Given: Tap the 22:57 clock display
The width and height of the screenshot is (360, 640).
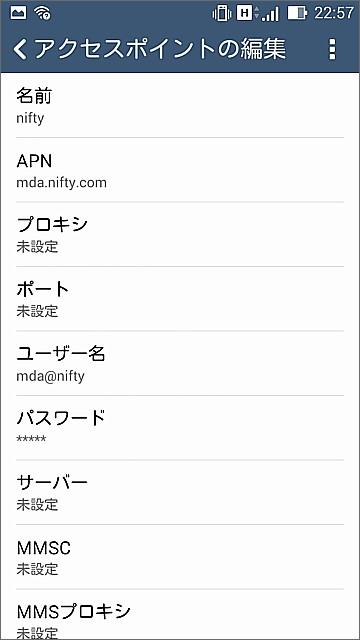Looking at the screenshot, I should (333, 13).
